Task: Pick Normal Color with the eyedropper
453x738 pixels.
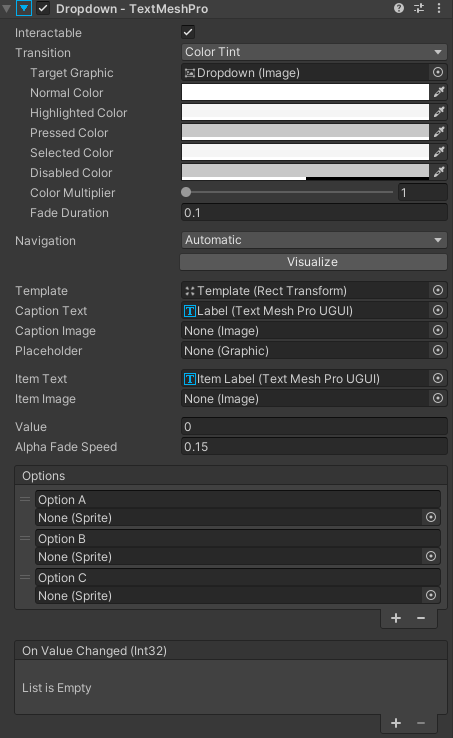Action: (439, 92)
